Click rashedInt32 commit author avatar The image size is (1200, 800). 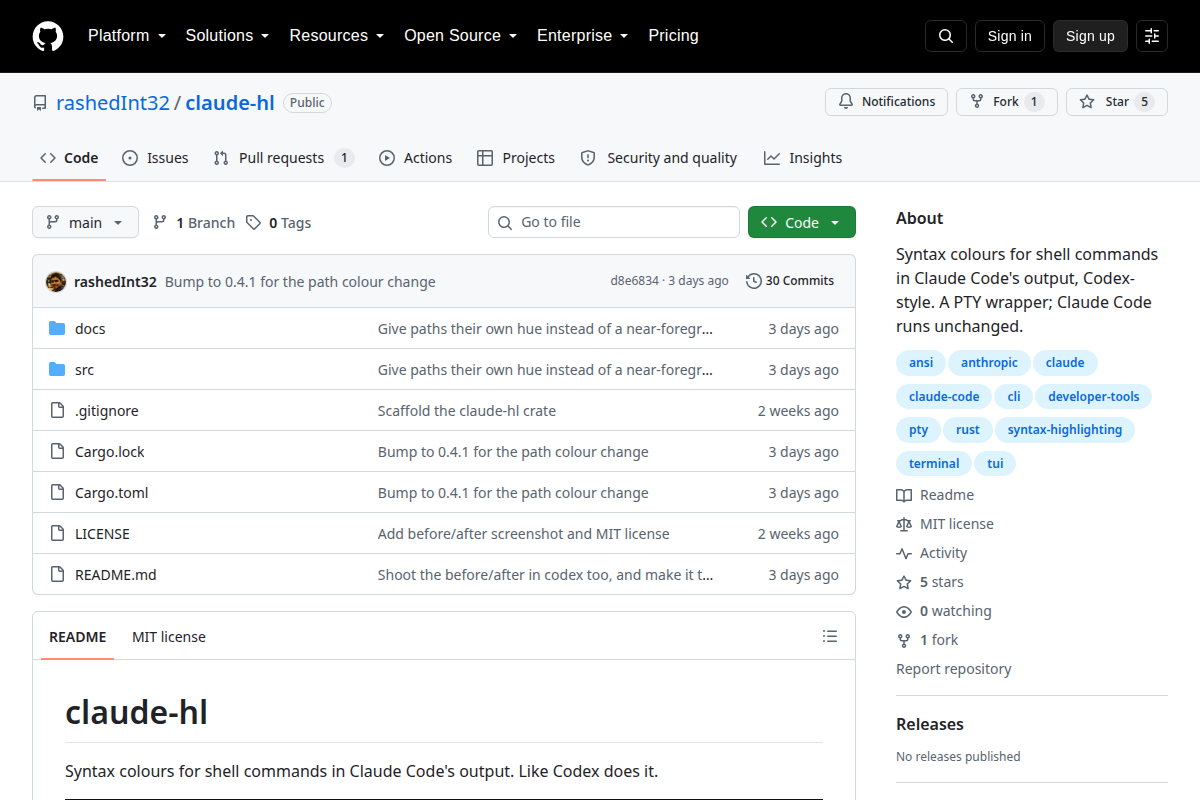tap(56, 281)
